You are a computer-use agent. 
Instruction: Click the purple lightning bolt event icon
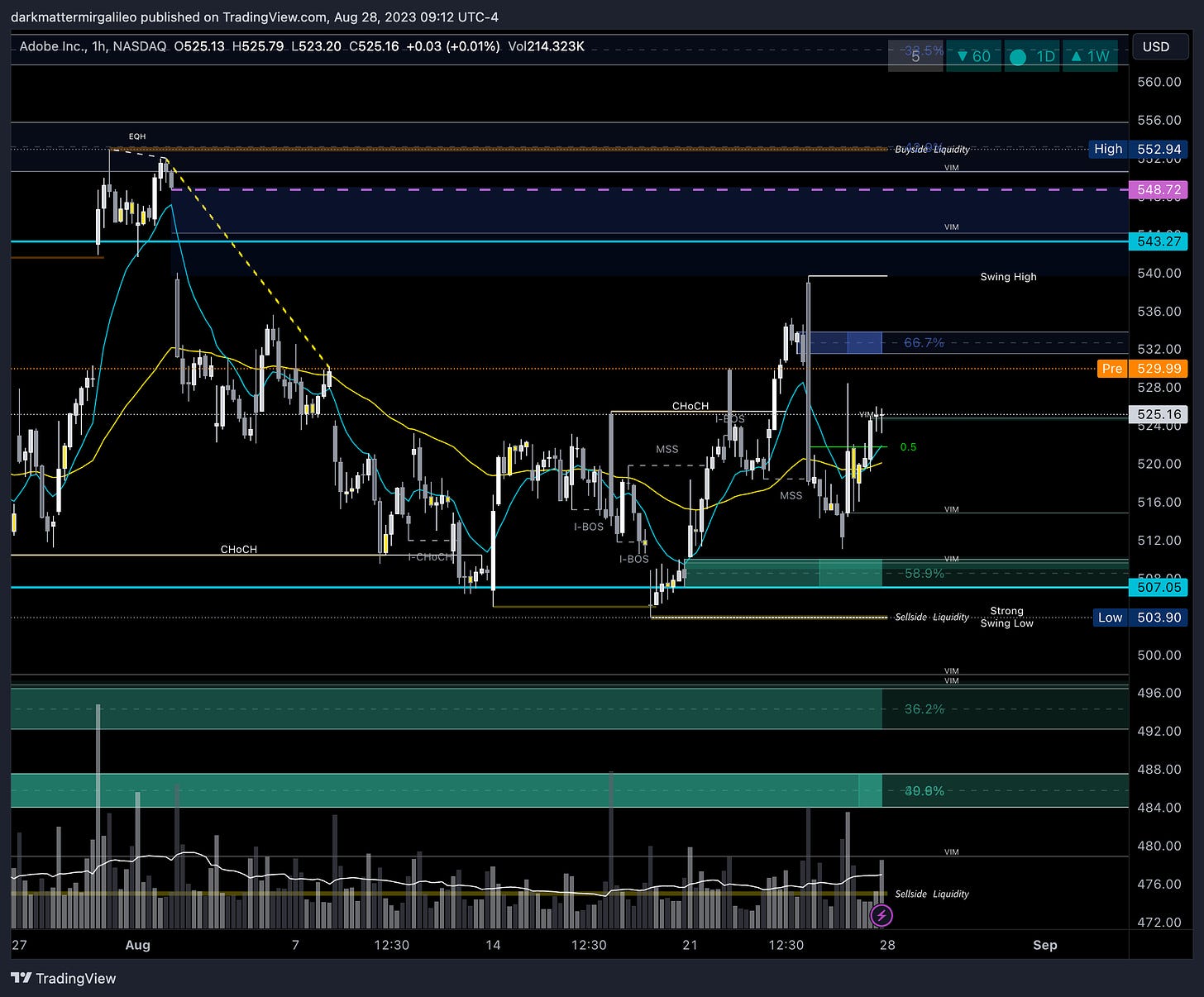click(x=881, y=915)
